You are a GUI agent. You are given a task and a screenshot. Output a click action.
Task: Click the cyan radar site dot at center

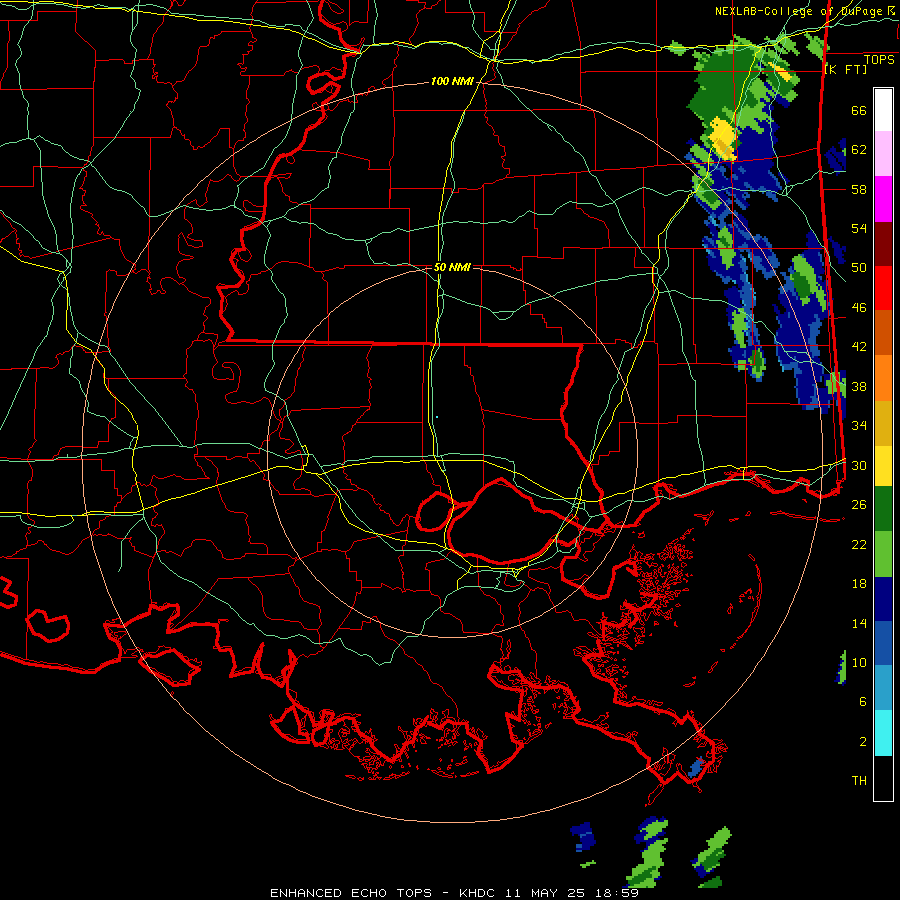(437, 417)
